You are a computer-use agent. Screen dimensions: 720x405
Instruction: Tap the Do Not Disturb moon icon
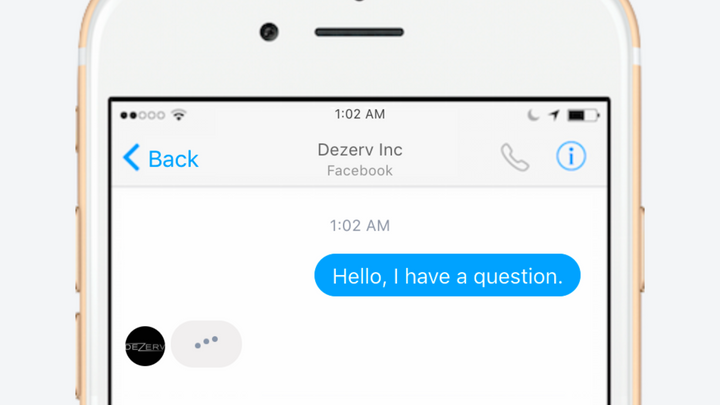pyautogui.click(x=533, y=115)
